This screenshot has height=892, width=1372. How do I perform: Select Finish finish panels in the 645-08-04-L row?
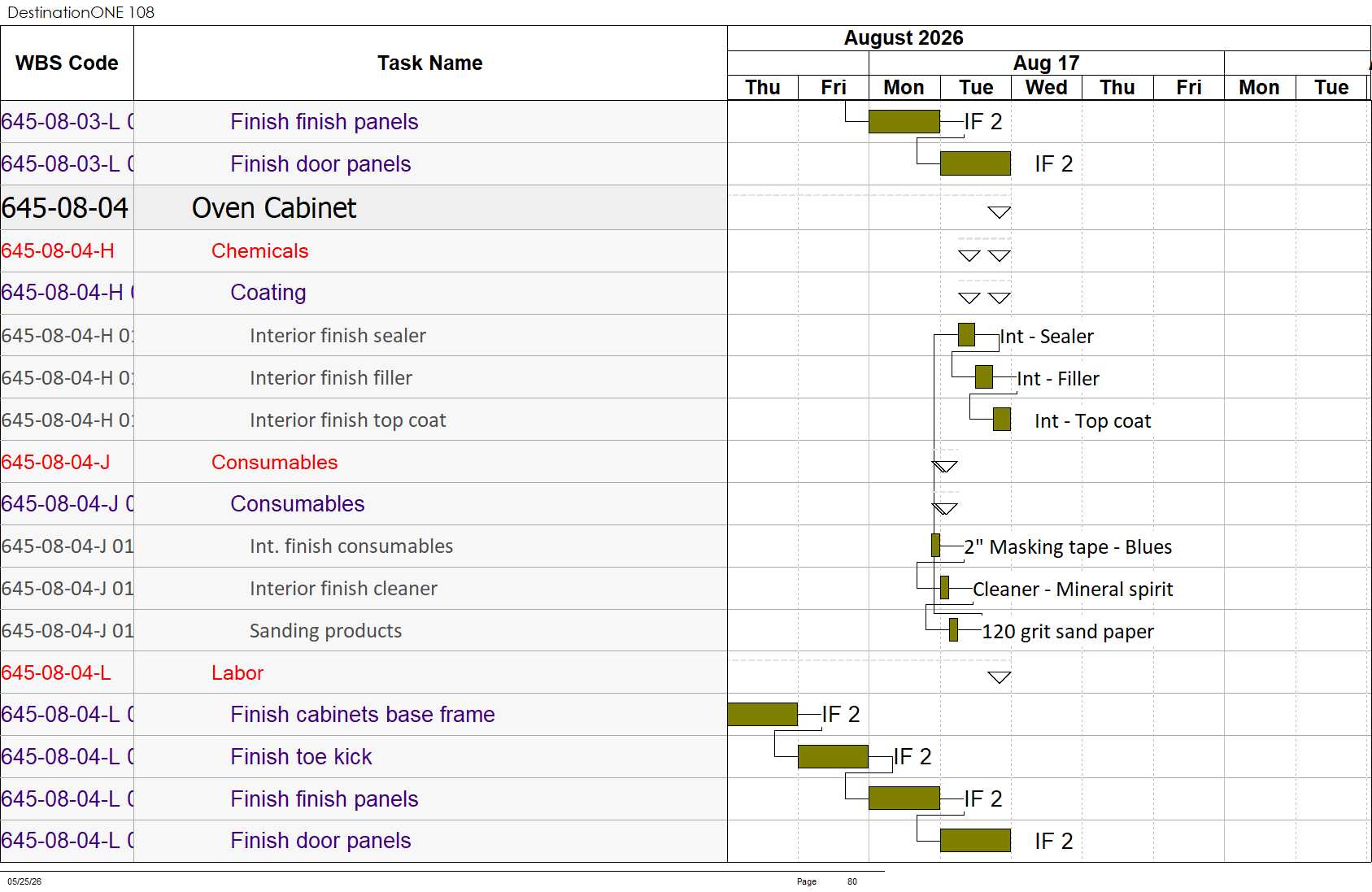click(324, 799)
